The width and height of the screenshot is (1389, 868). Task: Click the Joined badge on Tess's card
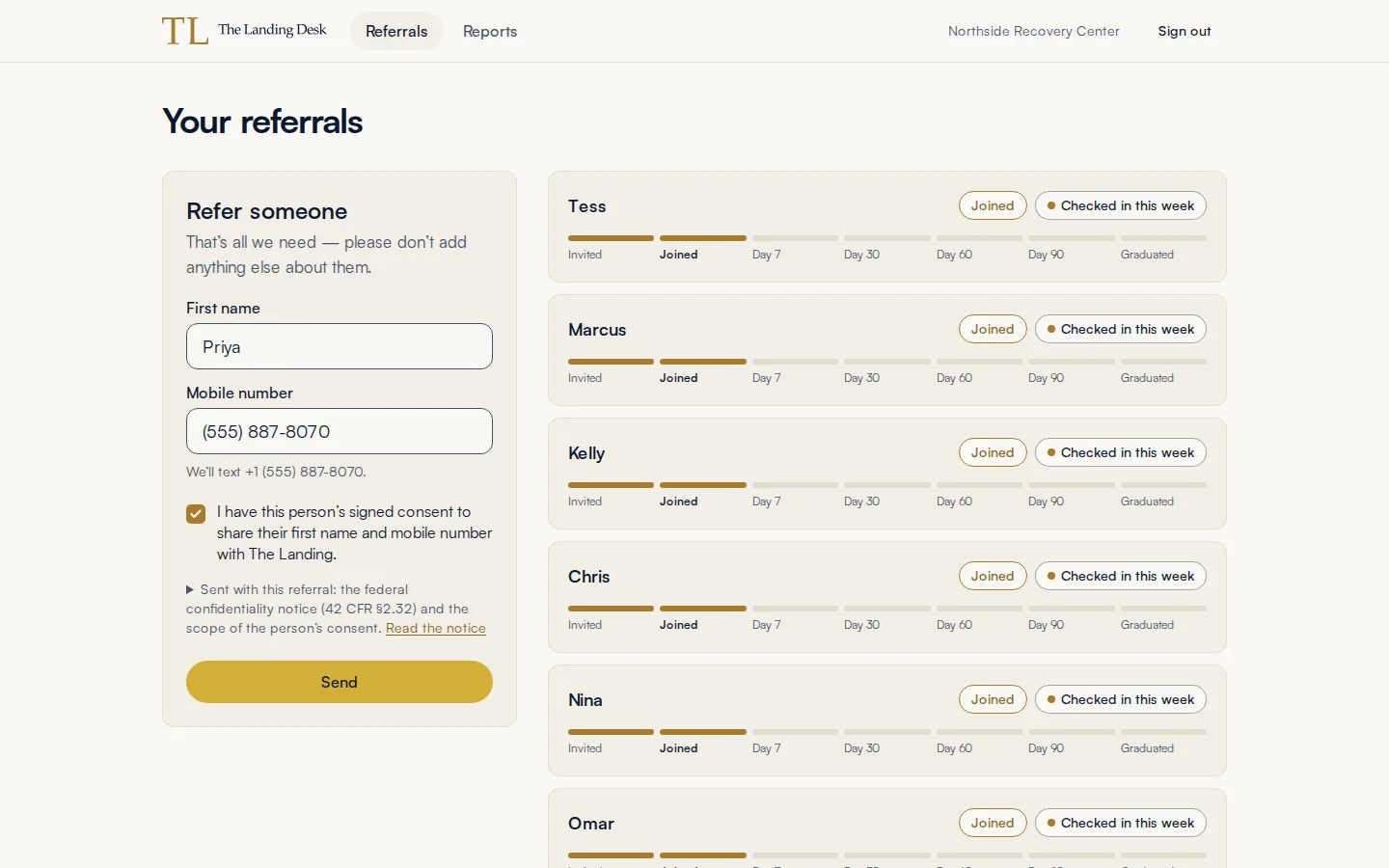click(x=993, y=205)
